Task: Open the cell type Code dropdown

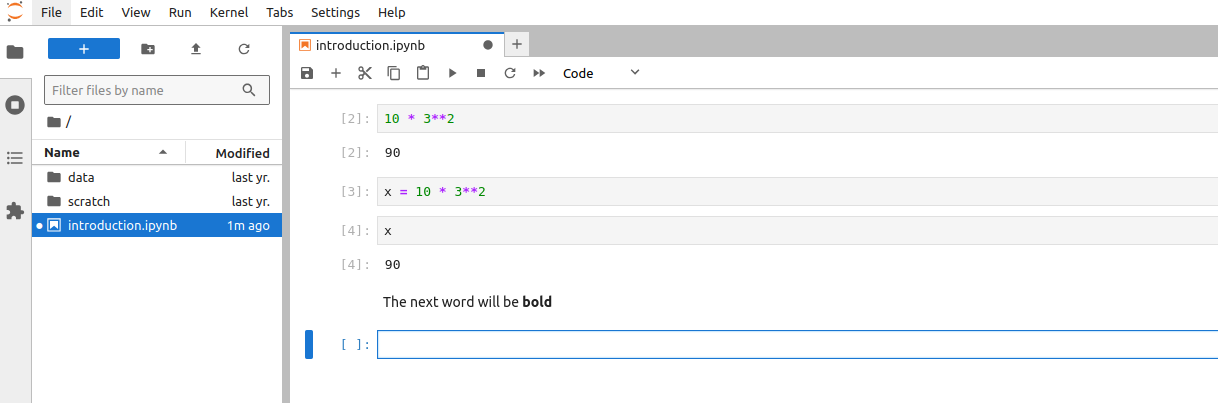Action: click(x=600, y=73)
